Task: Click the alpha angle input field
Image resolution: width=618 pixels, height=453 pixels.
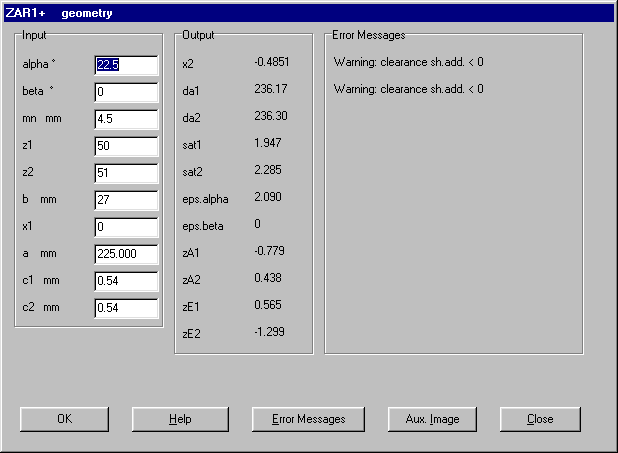Action: [x=126, y=65]
